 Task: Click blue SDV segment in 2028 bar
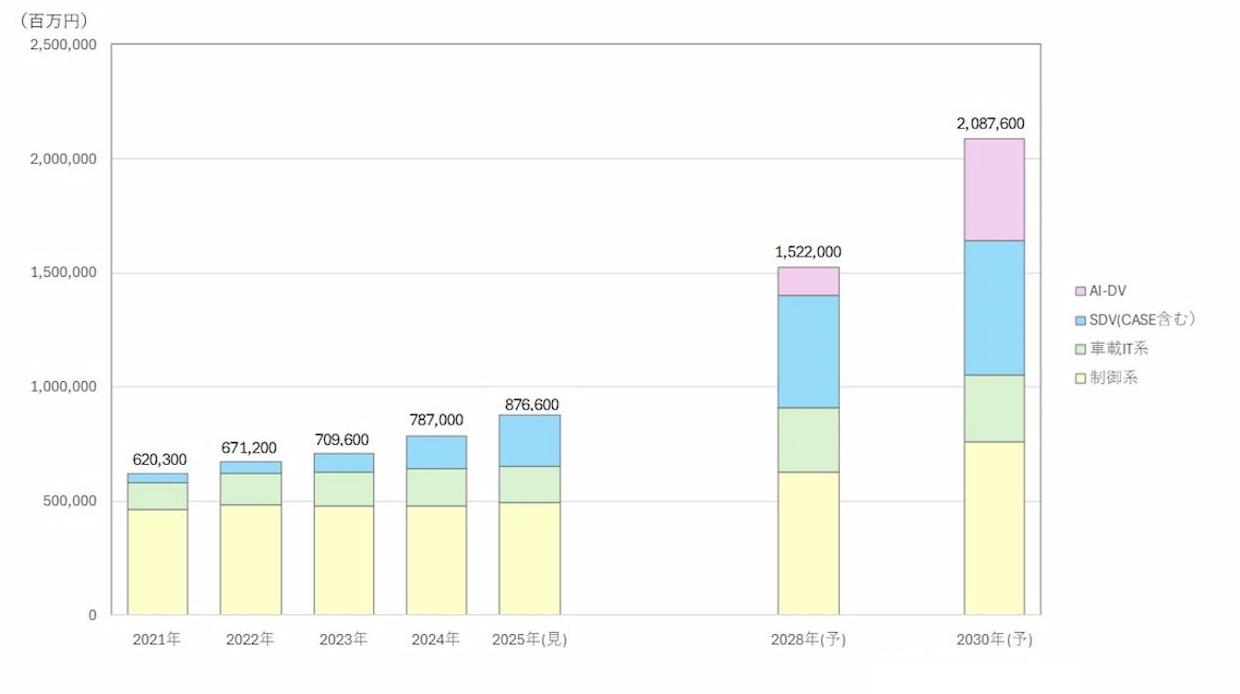coord(808,351)
